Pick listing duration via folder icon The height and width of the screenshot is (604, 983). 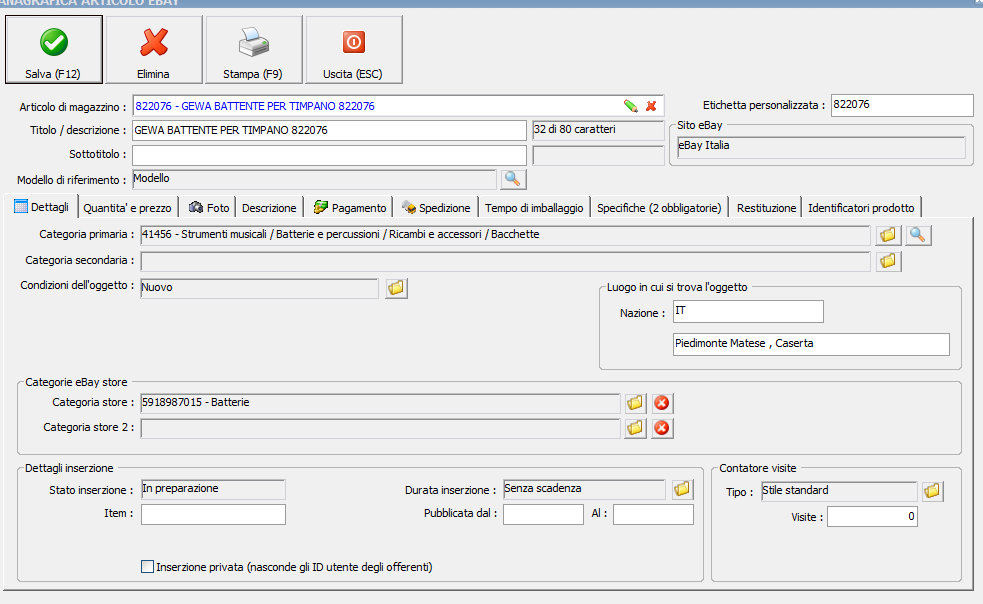[681, 489]
